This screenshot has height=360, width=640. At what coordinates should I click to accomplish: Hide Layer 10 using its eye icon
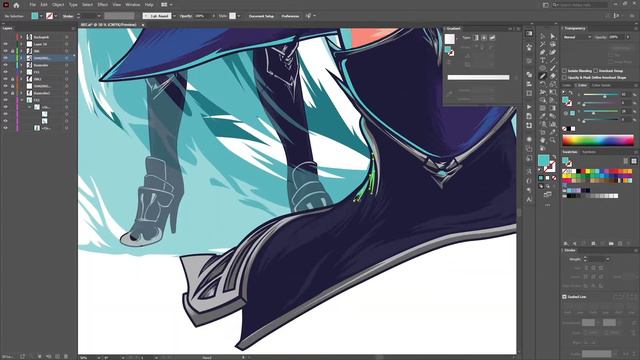(x=6, y=44)
